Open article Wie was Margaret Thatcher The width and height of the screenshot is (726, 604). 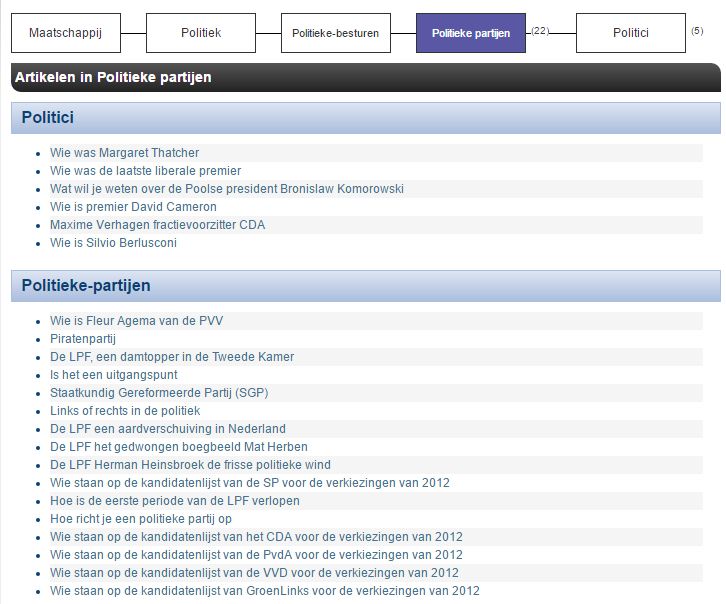click(124, 153)
